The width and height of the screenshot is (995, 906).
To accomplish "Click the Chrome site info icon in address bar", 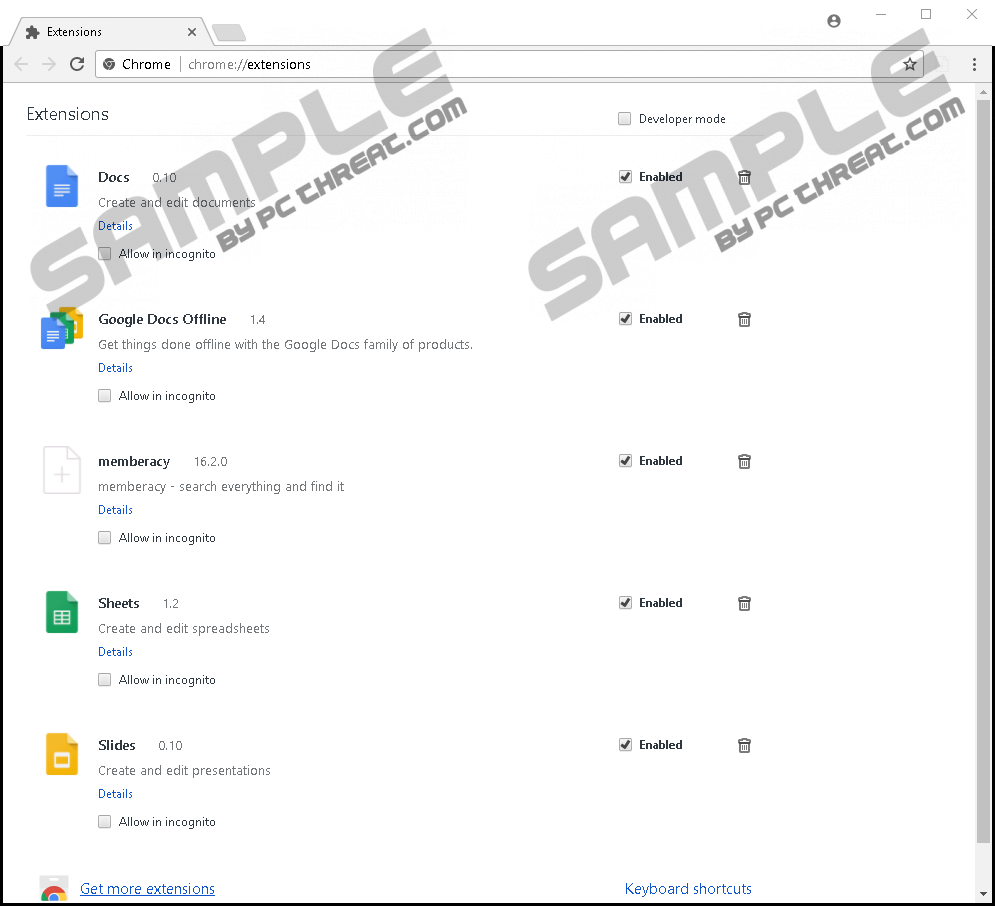I will coord(109,64).
